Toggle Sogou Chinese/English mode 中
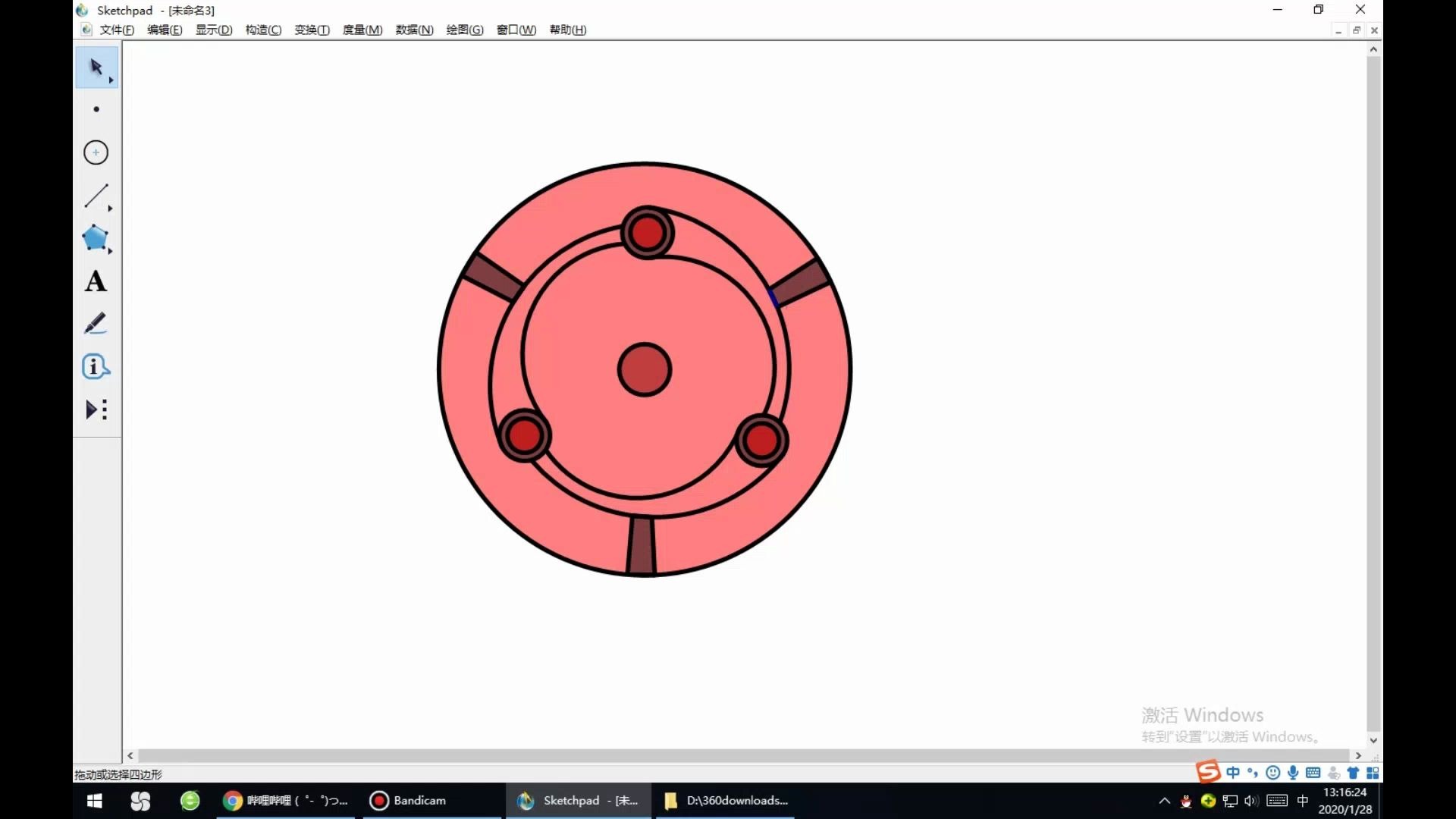 tap(1233, 772)
